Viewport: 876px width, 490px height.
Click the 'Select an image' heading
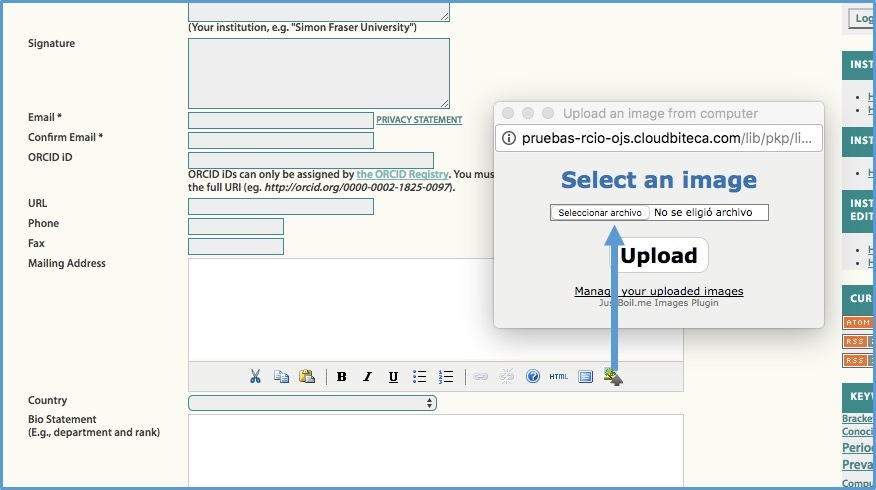tap(659, 180)
